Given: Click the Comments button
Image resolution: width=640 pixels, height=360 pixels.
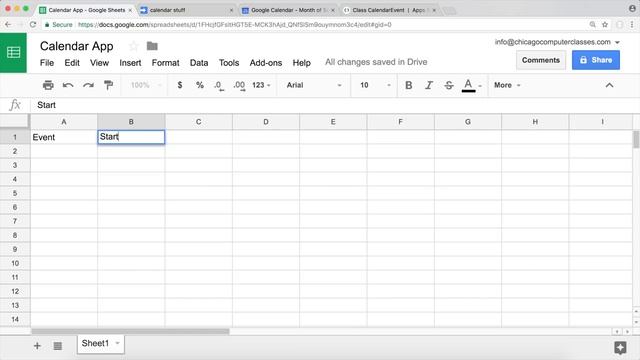Looking at the screenshot, I should coord(541,60).
